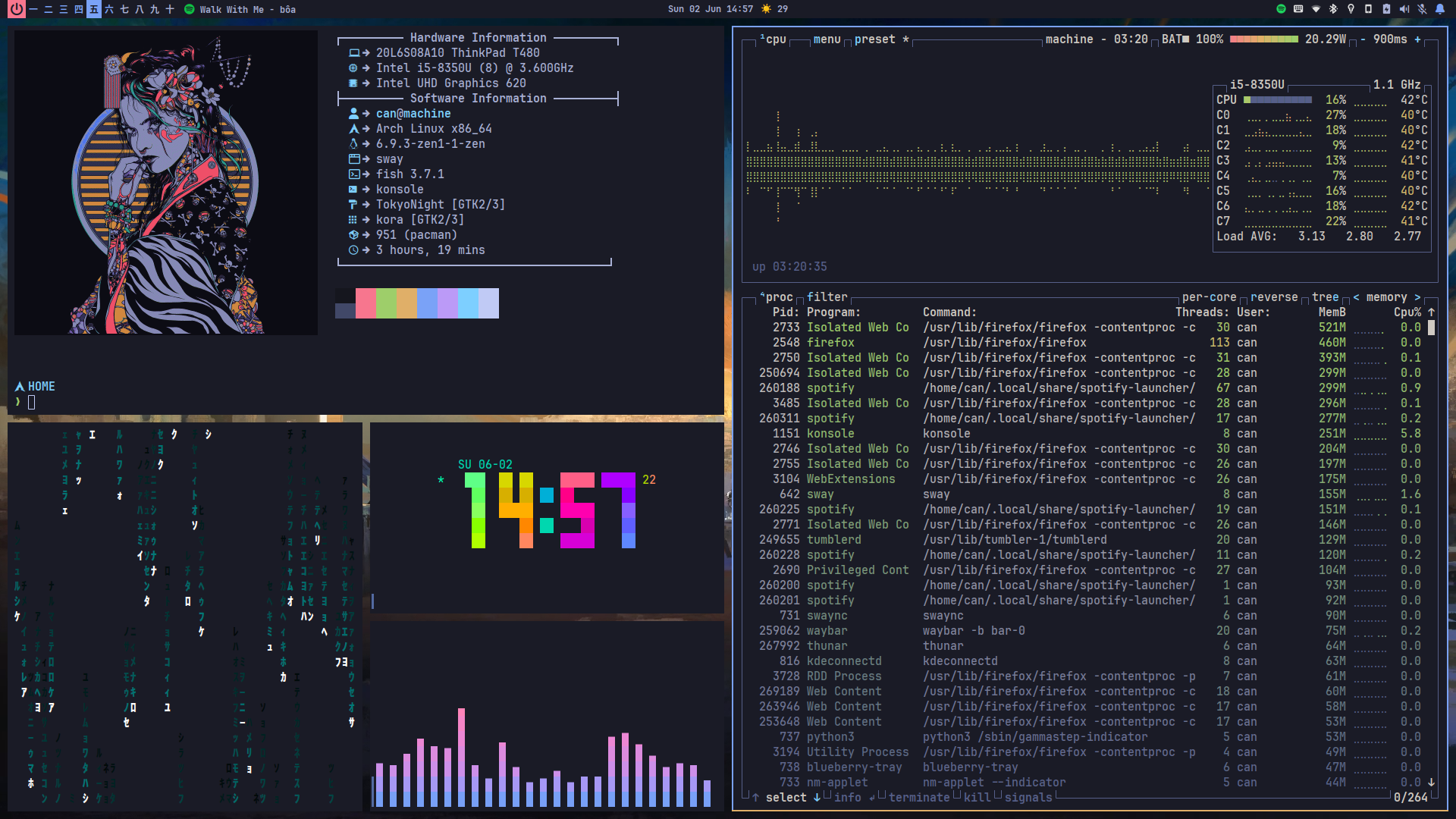Open the notification bell icon
This screenshot has height=819, width=1456.
[x=1439, y=9]
